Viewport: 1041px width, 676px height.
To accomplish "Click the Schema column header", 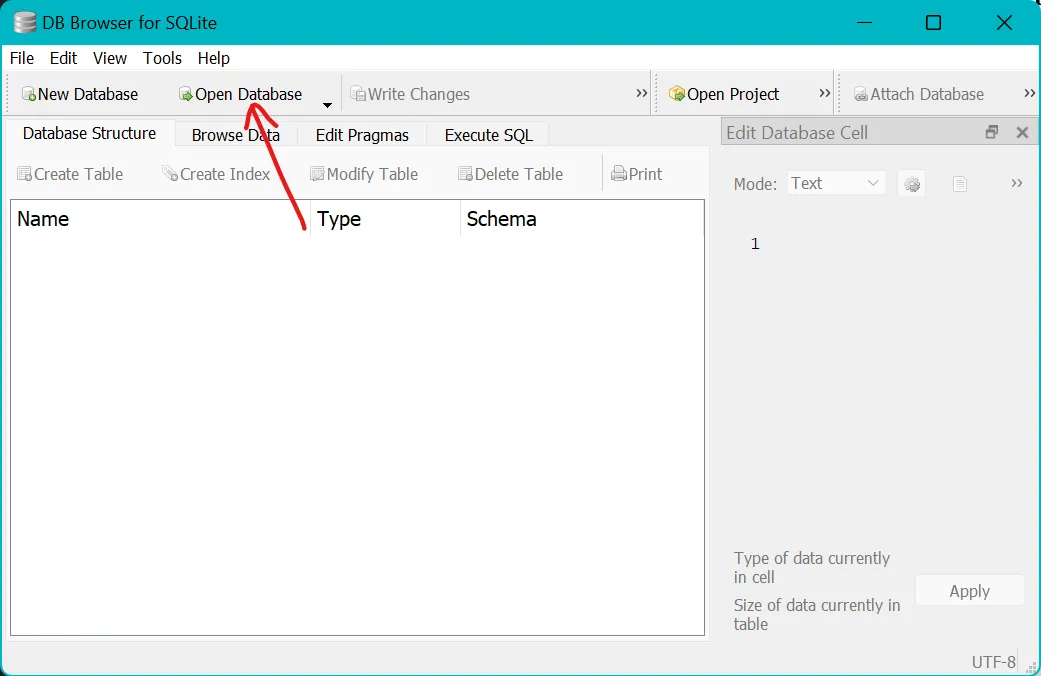I will (x=582, y=219).
